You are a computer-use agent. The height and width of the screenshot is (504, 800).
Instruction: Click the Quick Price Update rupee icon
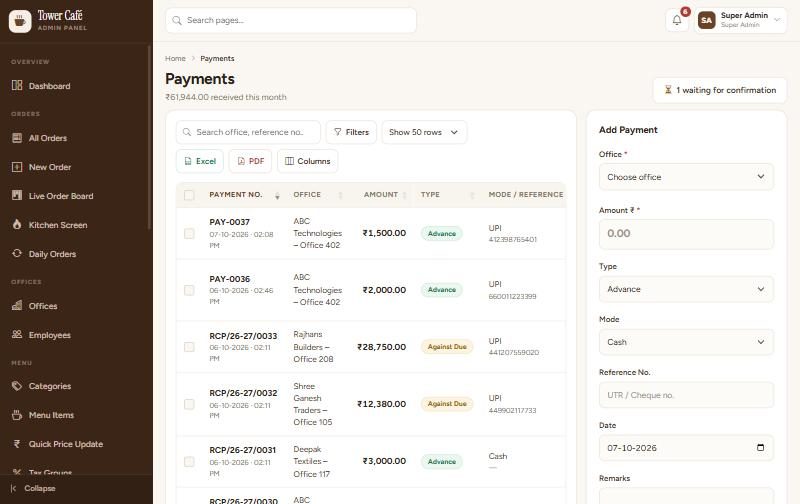[17, 444]
